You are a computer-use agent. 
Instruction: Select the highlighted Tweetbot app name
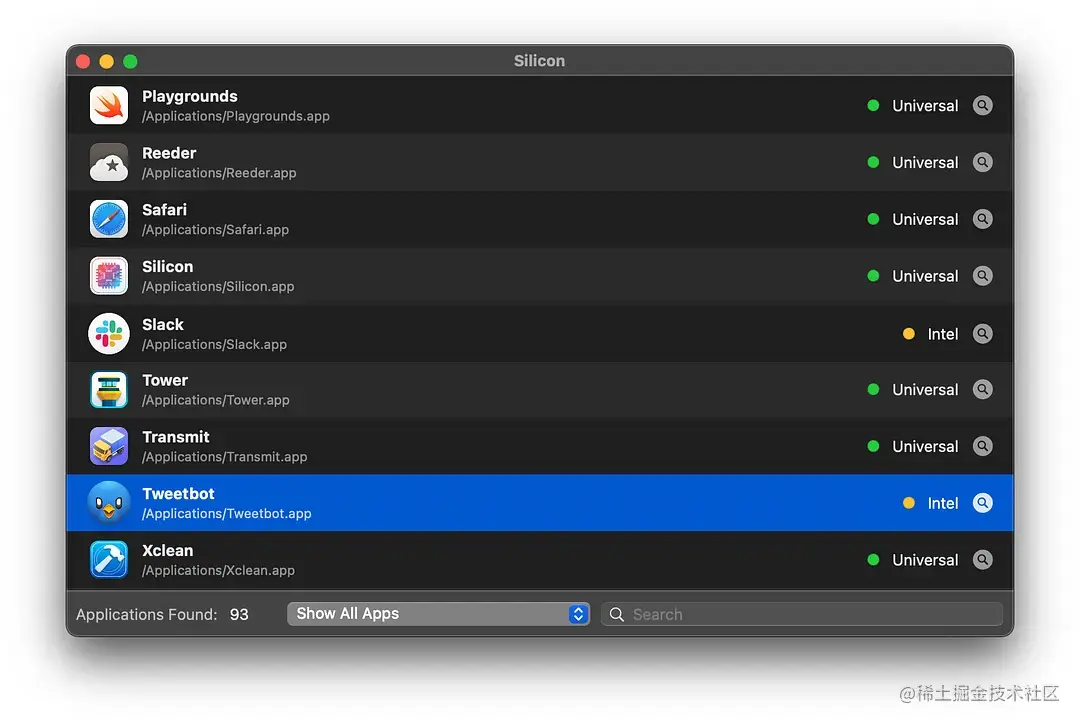pos(178,493)
